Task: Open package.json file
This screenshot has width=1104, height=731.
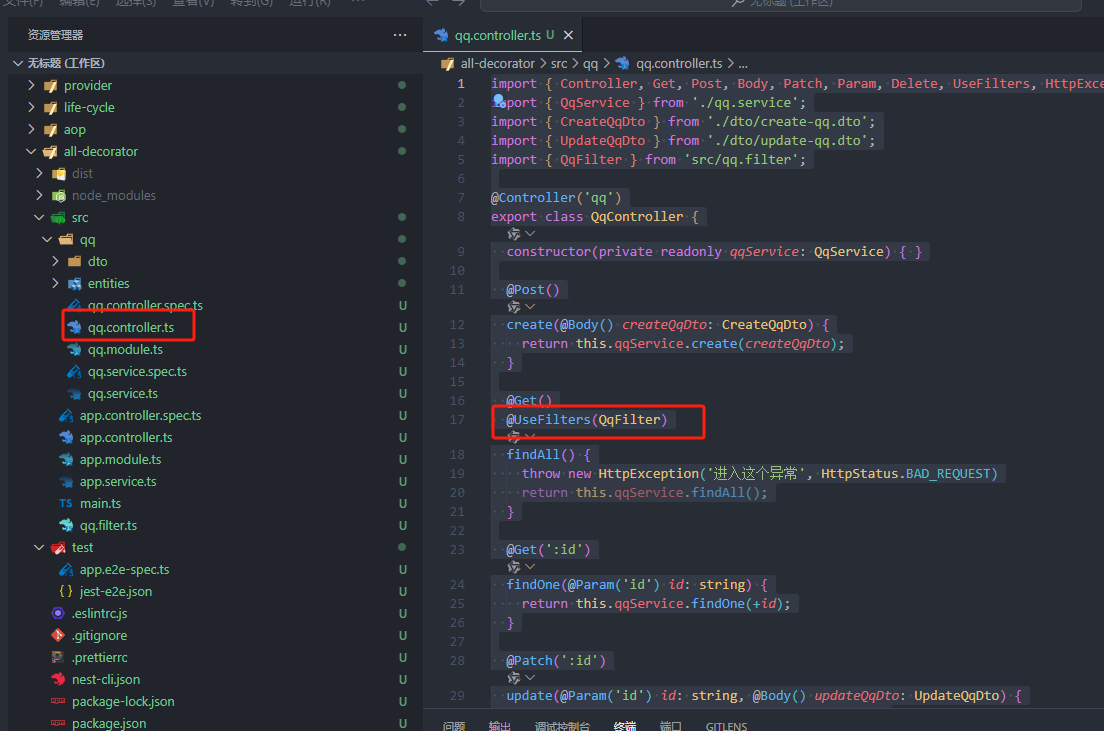Action: click(x=109, y=723)
